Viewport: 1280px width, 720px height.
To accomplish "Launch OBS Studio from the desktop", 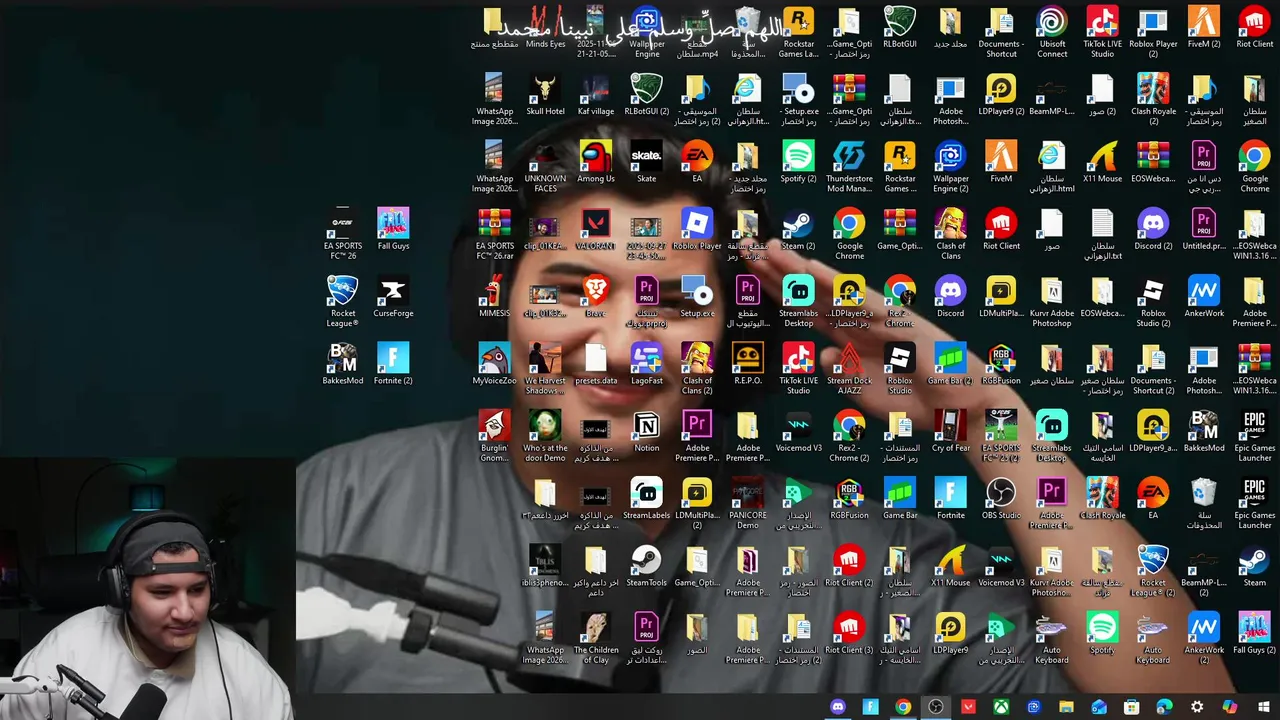I will pyautogui.click(x=1001, y=499).
